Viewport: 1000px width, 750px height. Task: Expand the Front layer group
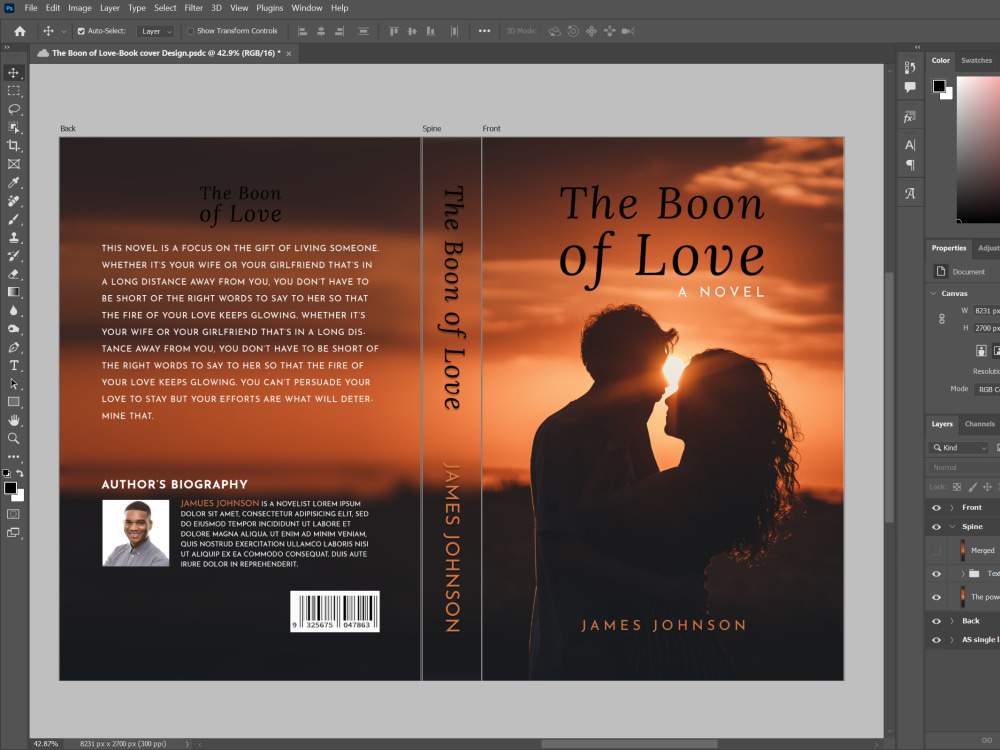click(951, 507)
